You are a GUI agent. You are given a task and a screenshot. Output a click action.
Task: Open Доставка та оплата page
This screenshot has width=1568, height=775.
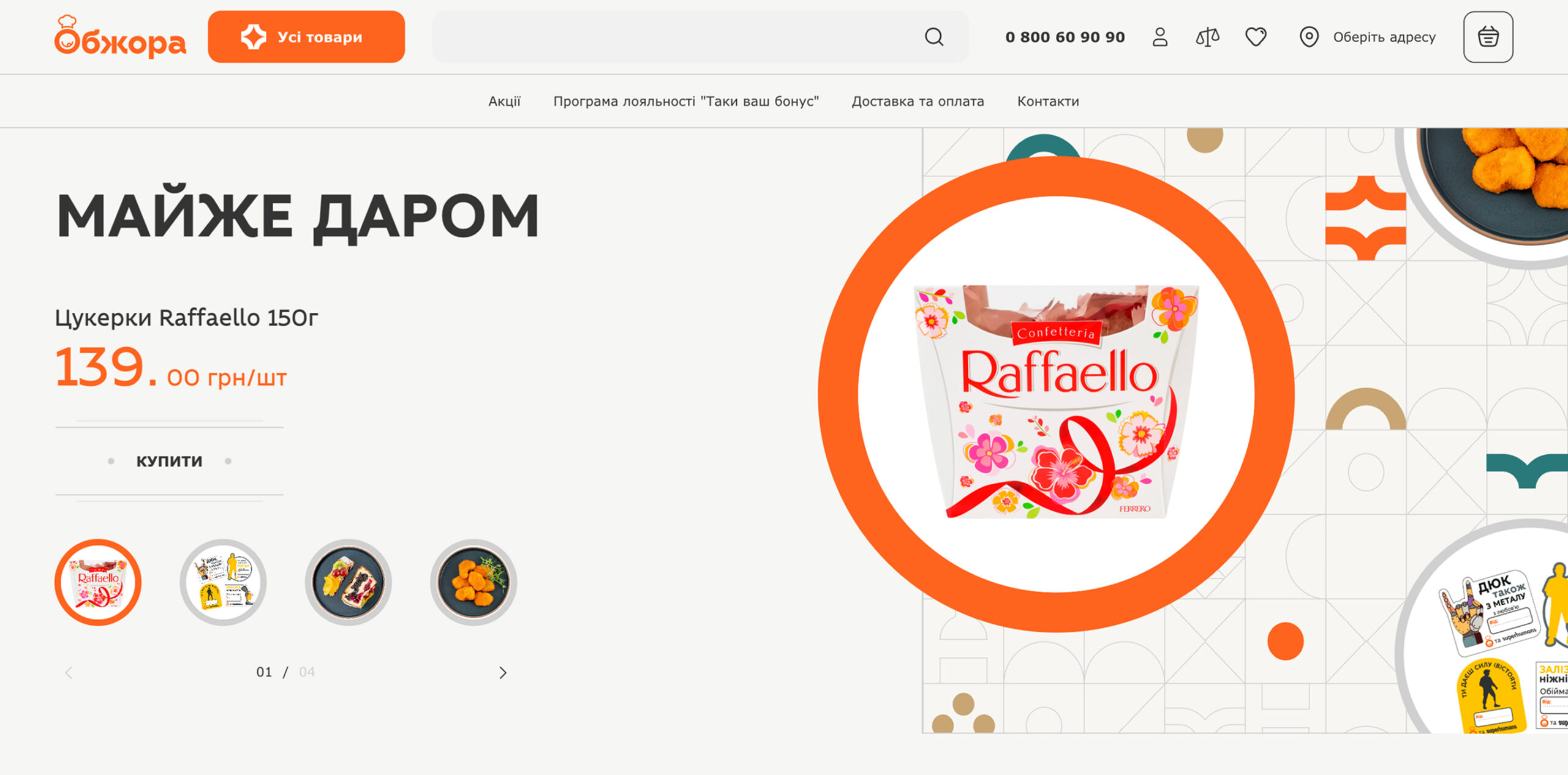[918, 101]
